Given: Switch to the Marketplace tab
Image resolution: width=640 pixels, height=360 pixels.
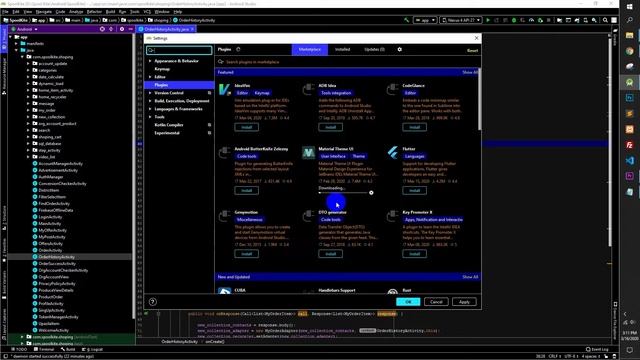Looking at the screenshot, I should tap(309, 49).
